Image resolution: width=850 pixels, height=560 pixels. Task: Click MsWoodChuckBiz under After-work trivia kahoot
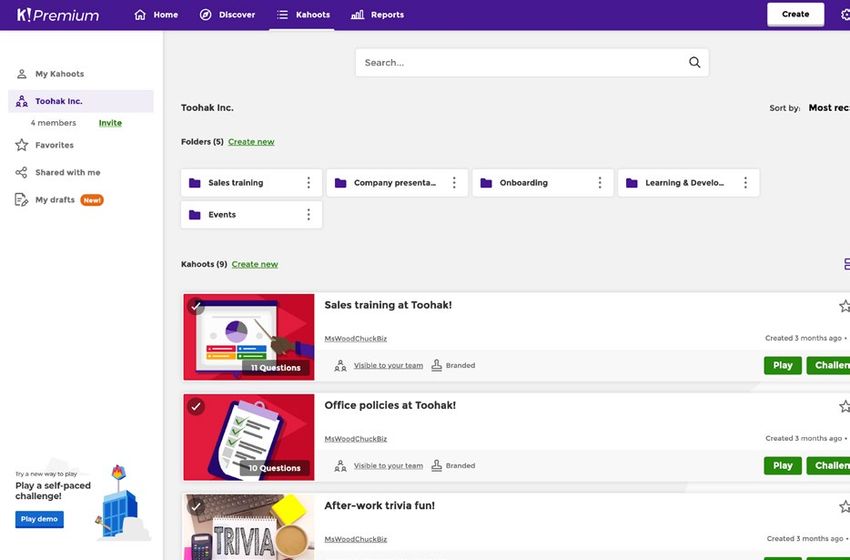click(356, 539)
